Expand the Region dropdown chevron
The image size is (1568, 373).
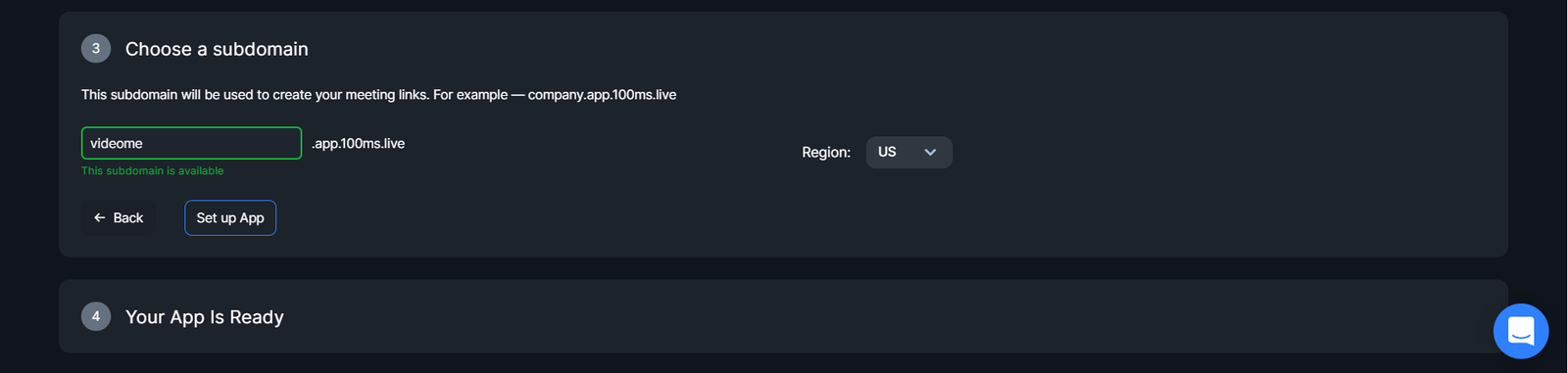930,153
